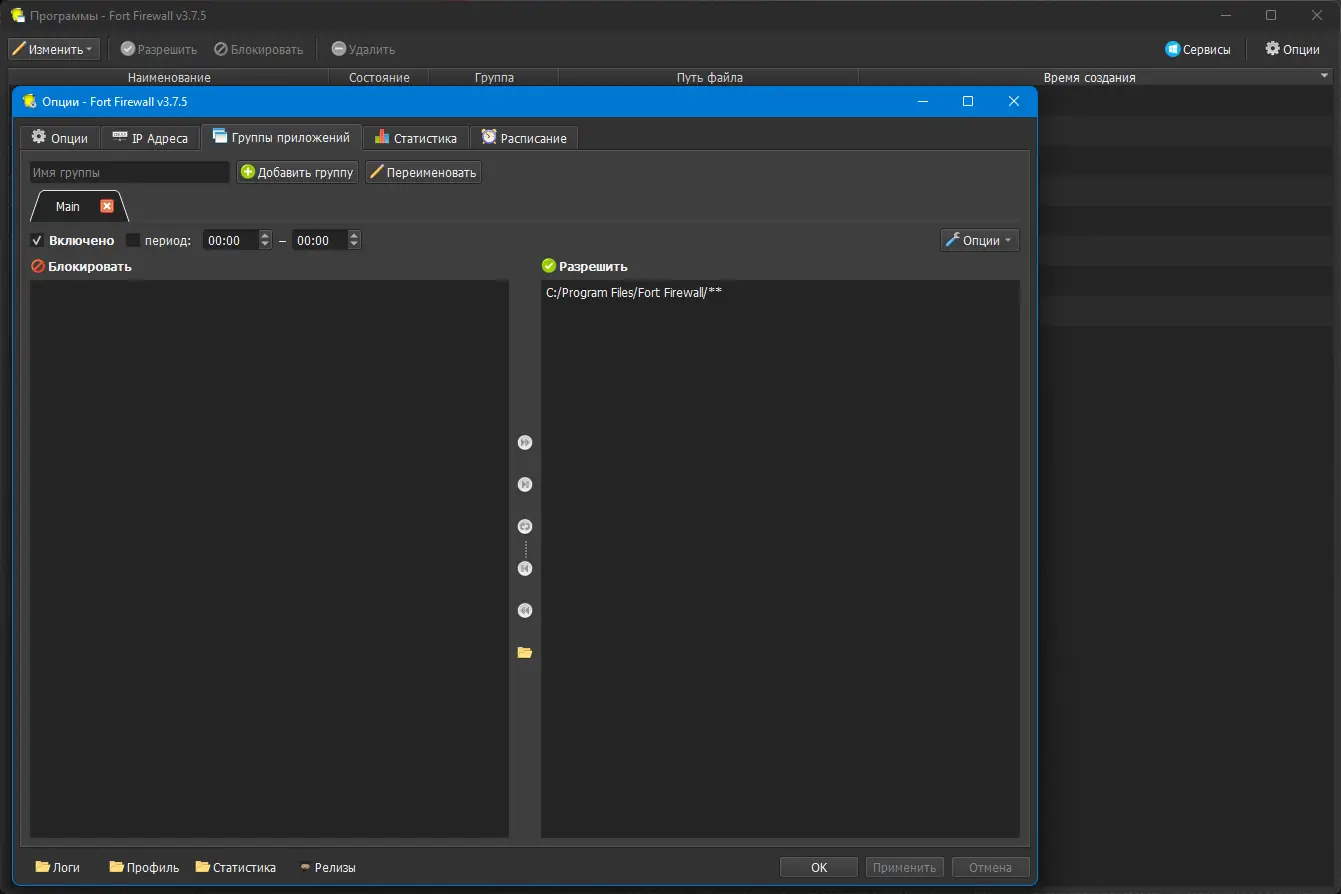Select the Группы приложений tab
The width and height of the screenshot is (1341, 894).
tap(281, 137)
